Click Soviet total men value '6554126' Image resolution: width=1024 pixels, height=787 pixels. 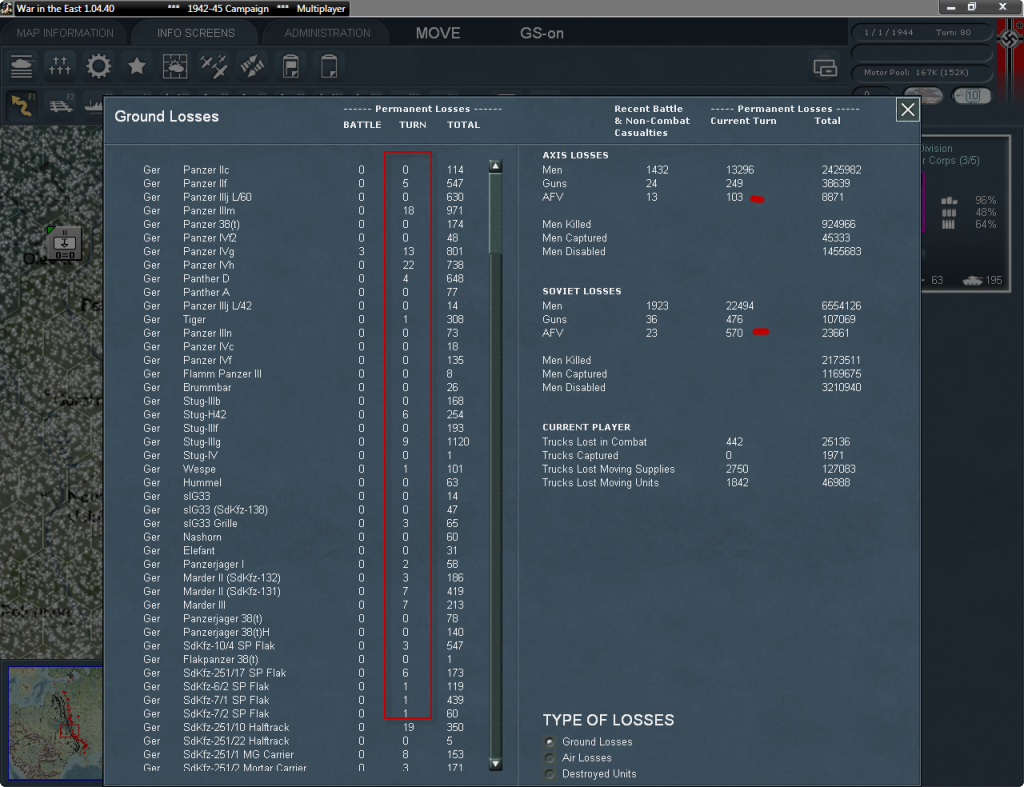point(841,306)
